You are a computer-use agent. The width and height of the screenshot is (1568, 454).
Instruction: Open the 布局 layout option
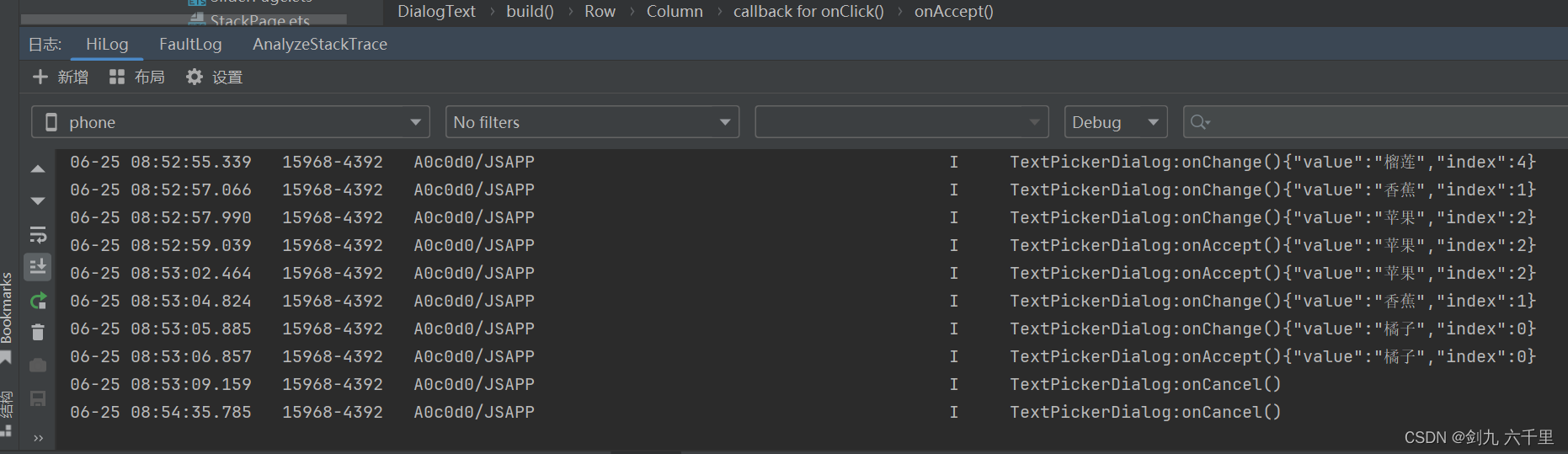[x=136, y=77]
